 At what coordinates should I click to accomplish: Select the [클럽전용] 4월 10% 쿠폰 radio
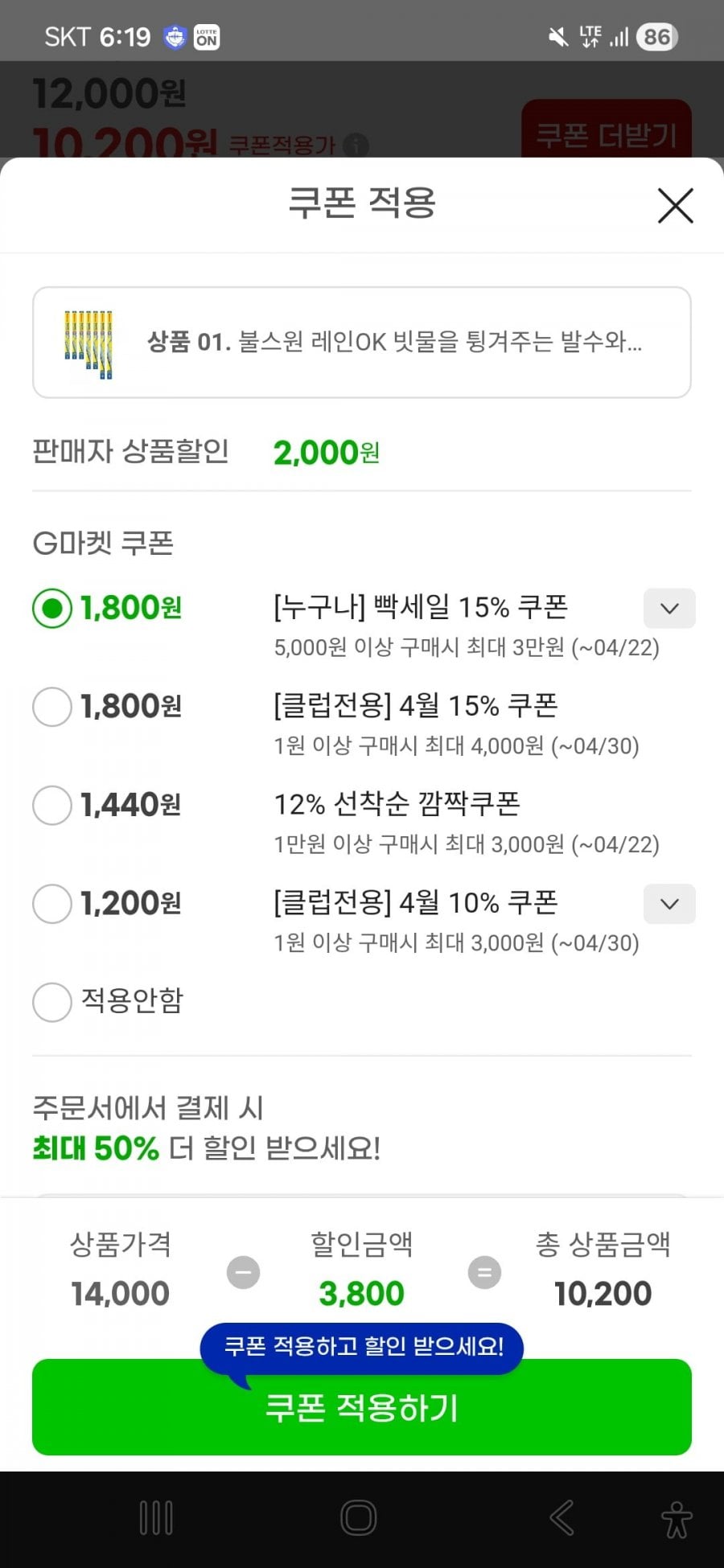coord(52,904)
